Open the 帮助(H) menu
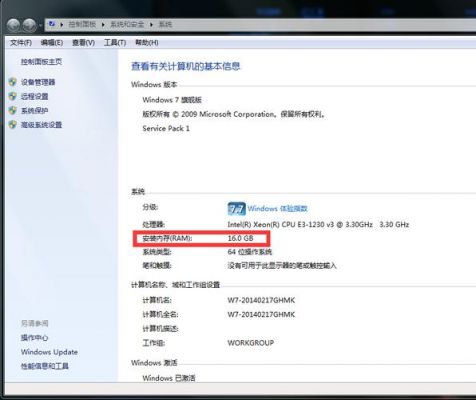Screen dimensions: 476x400 pos(147,43)
